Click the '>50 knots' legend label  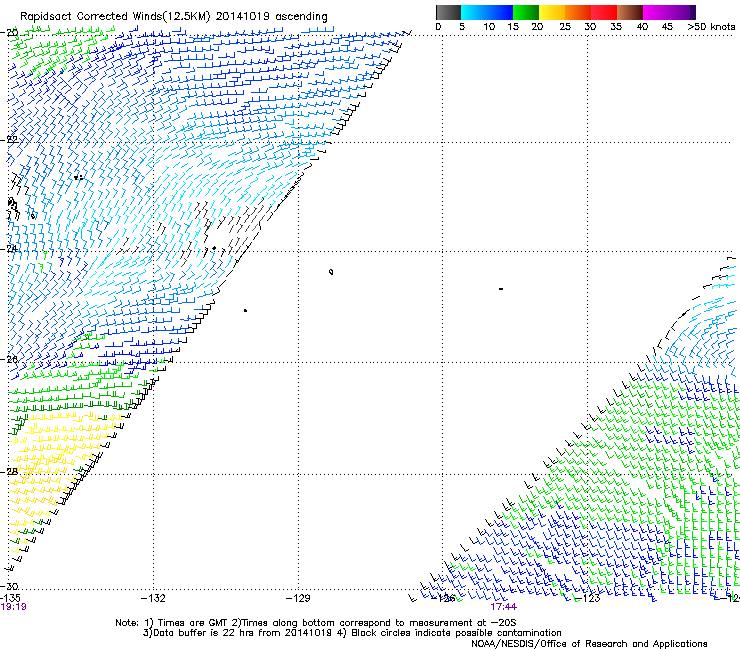(711, 27)
